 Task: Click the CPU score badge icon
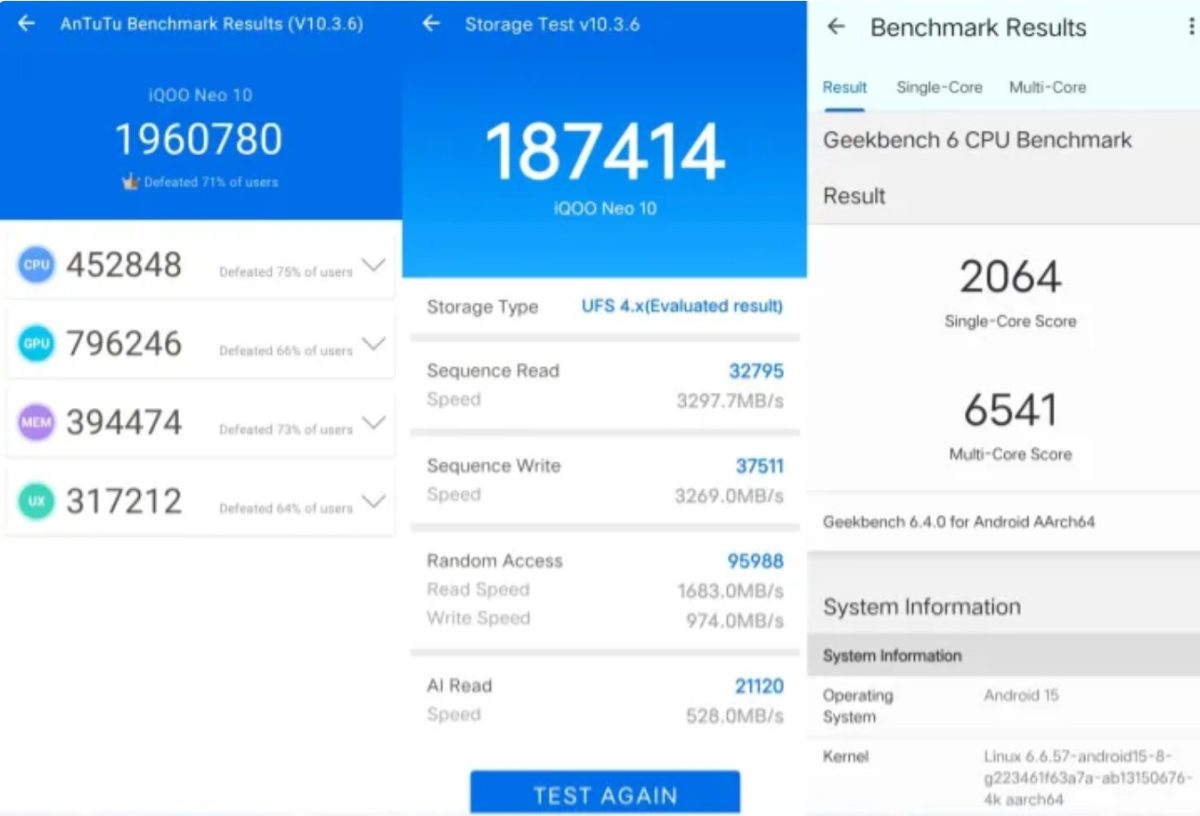coord(36,265)
